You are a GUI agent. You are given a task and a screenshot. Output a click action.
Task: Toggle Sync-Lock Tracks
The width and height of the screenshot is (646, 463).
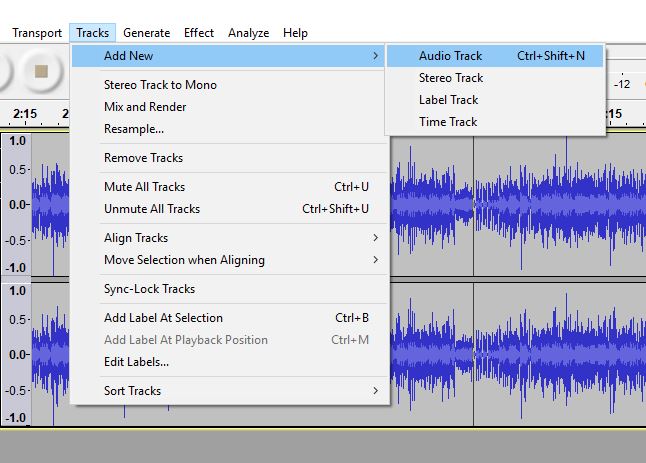pos(149,289)
